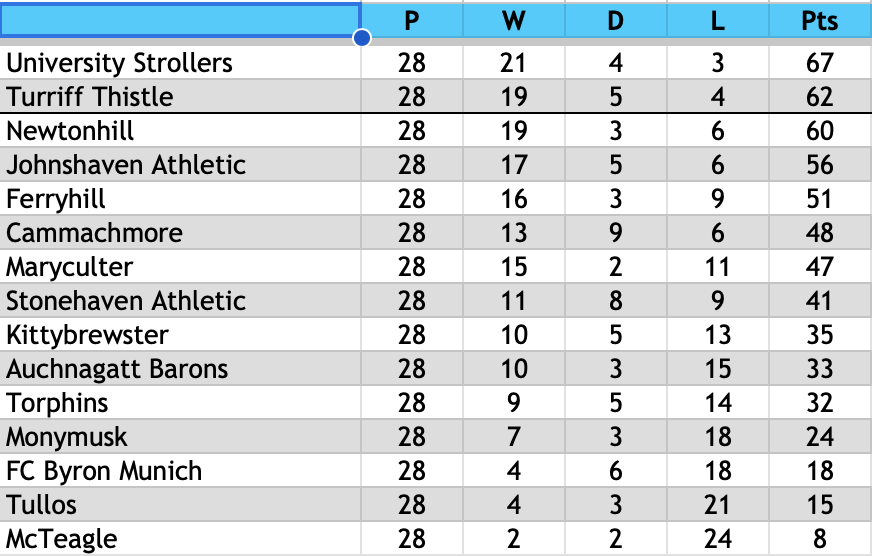
Task: Select the Pts column header
Action: coord(820,21)
